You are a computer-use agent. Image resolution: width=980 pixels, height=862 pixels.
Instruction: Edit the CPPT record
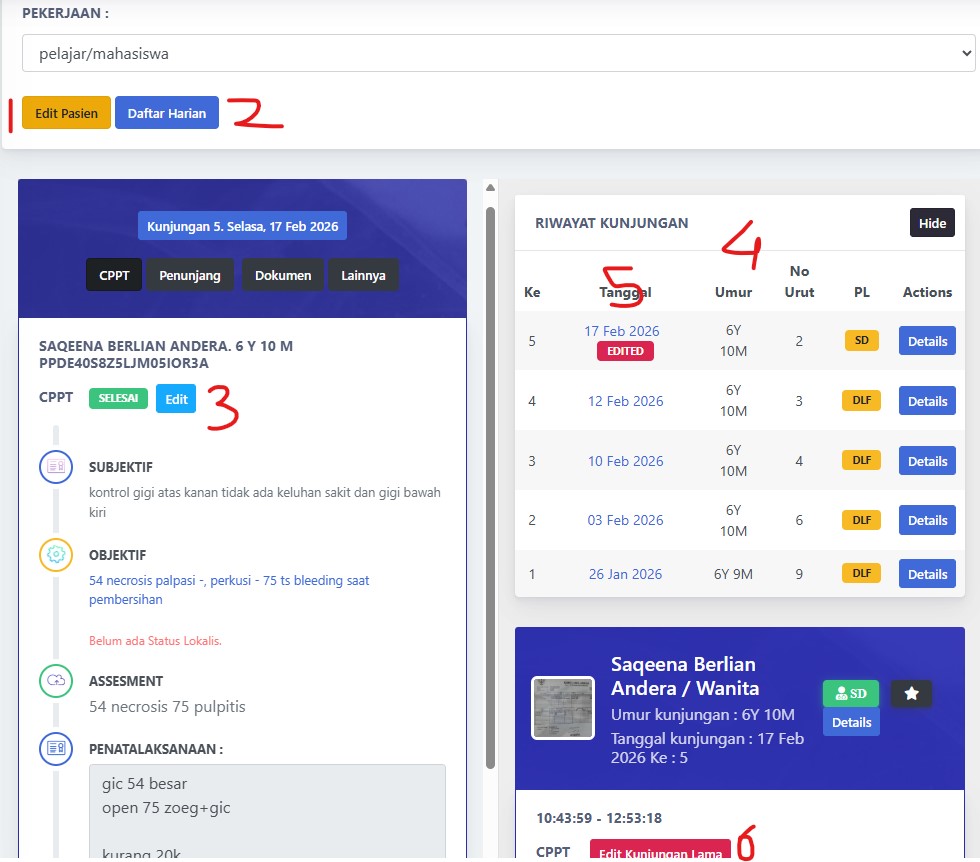176,399
